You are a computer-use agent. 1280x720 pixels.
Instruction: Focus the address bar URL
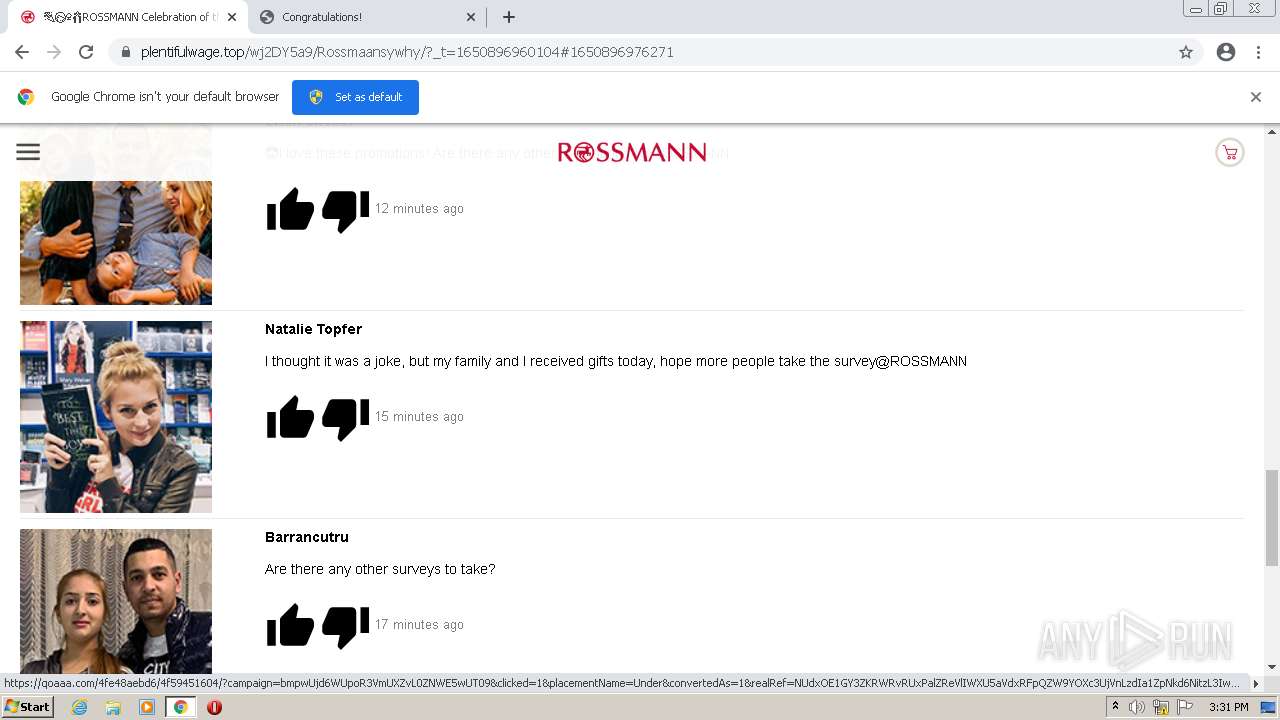pyautogui.click(x=407, y=52)
